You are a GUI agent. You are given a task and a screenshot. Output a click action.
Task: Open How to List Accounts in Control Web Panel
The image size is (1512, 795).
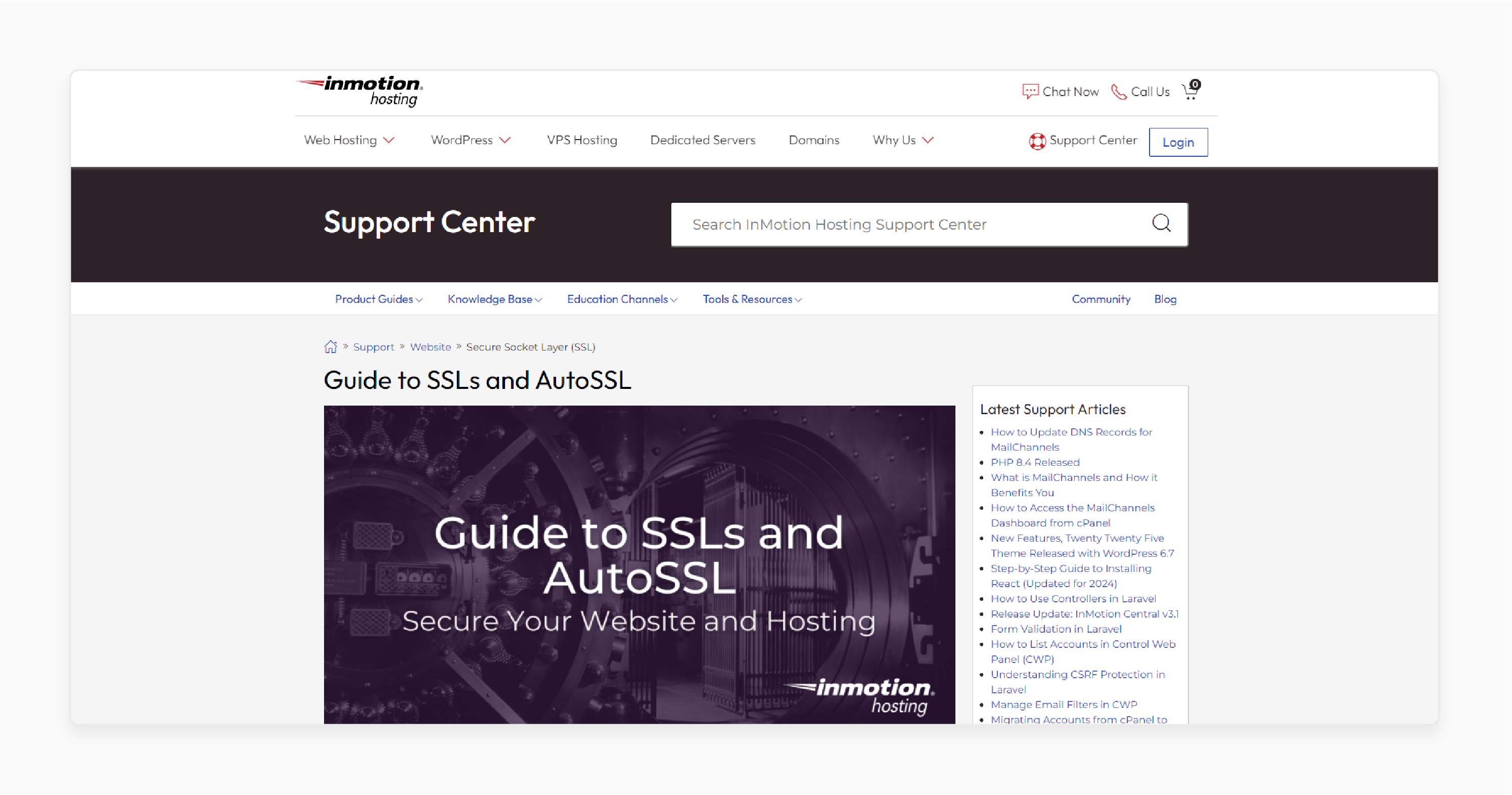tap(1083, 651)
